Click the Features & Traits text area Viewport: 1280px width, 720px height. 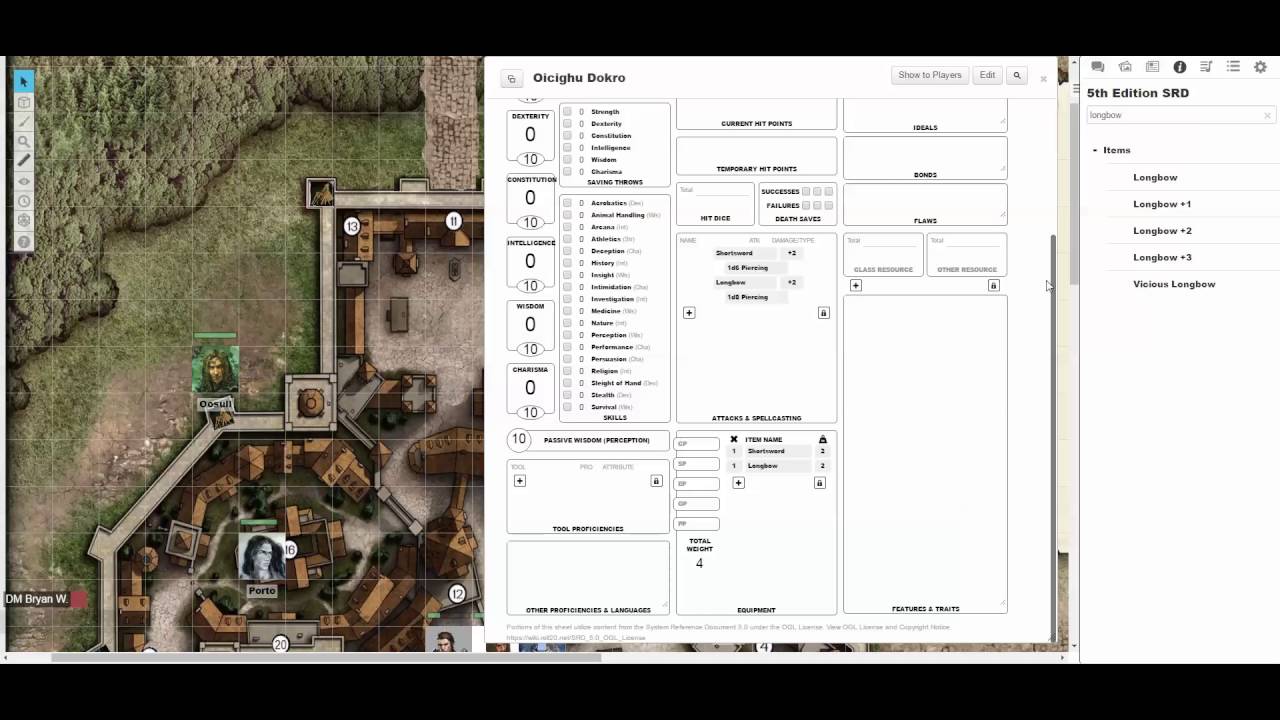[925, 449]
